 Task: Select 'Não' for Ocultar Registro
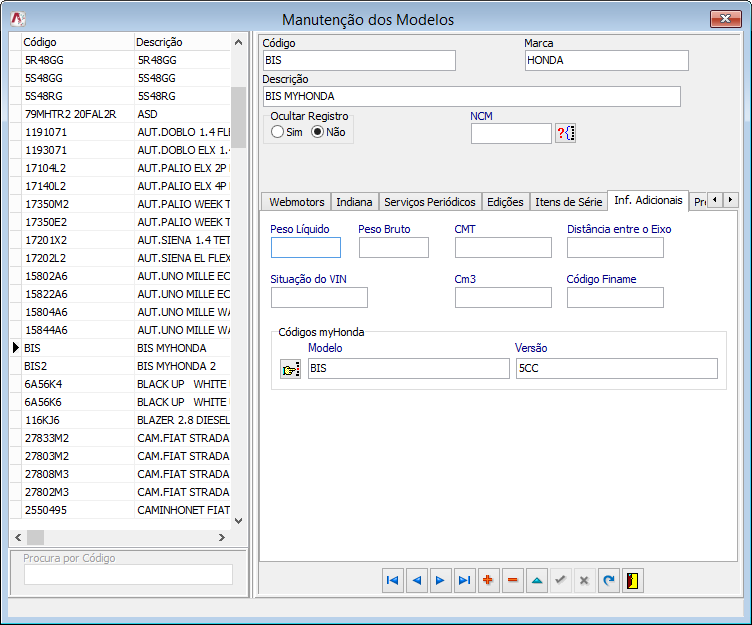[x=318, y=132]
